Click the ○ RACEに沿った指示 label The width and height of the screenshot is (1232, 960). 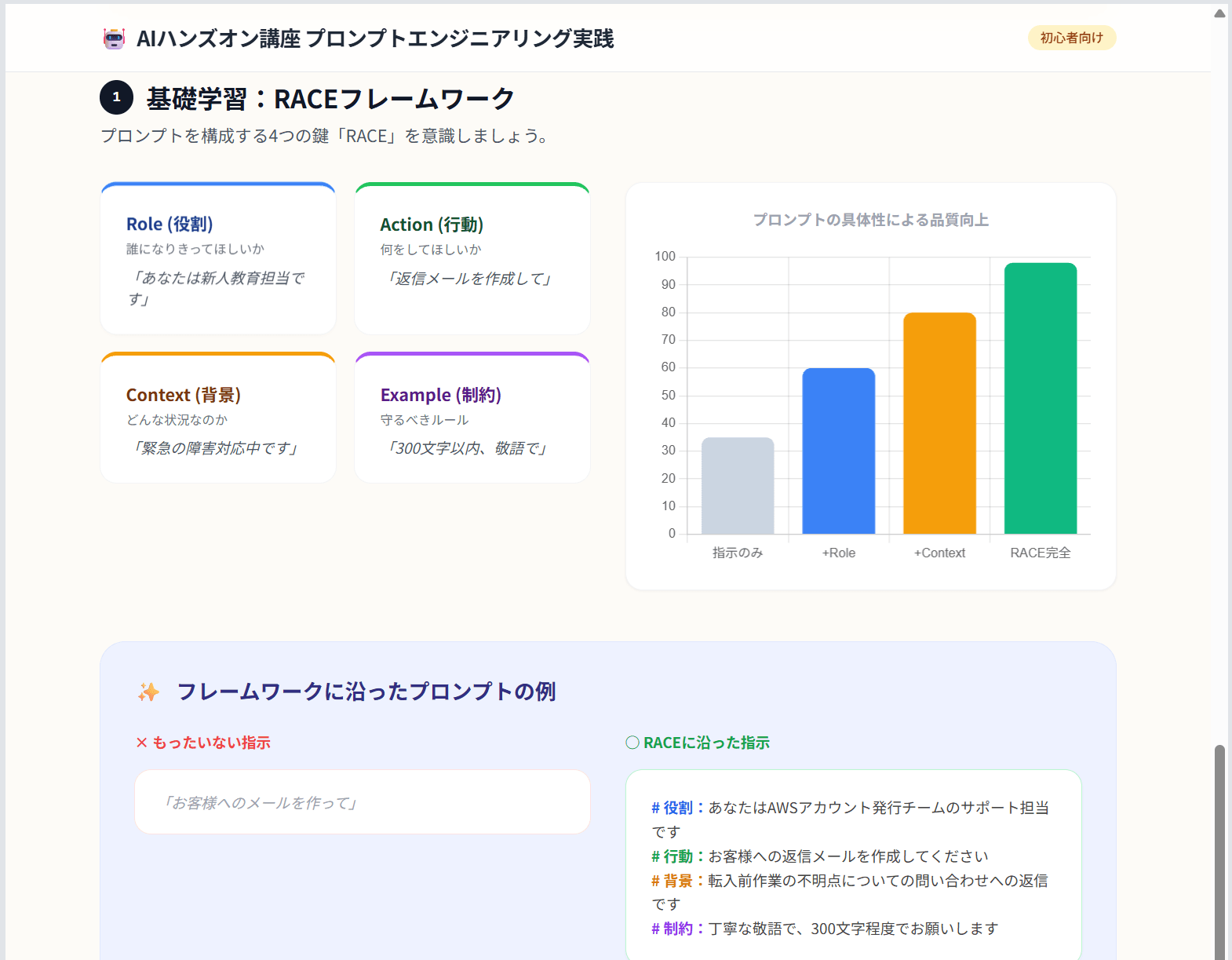point(698,743)
